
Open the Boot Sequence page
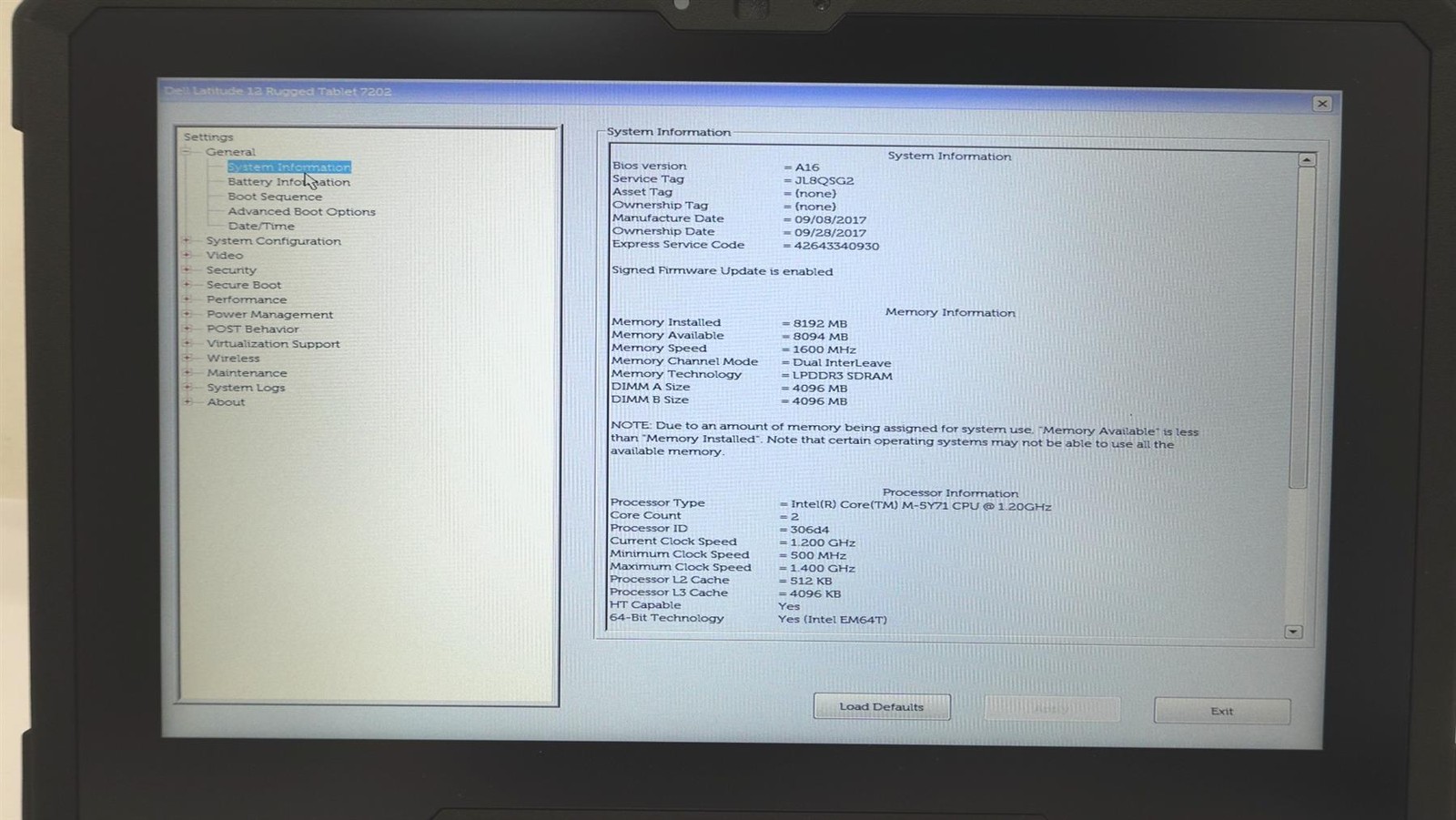click(275, 197)
